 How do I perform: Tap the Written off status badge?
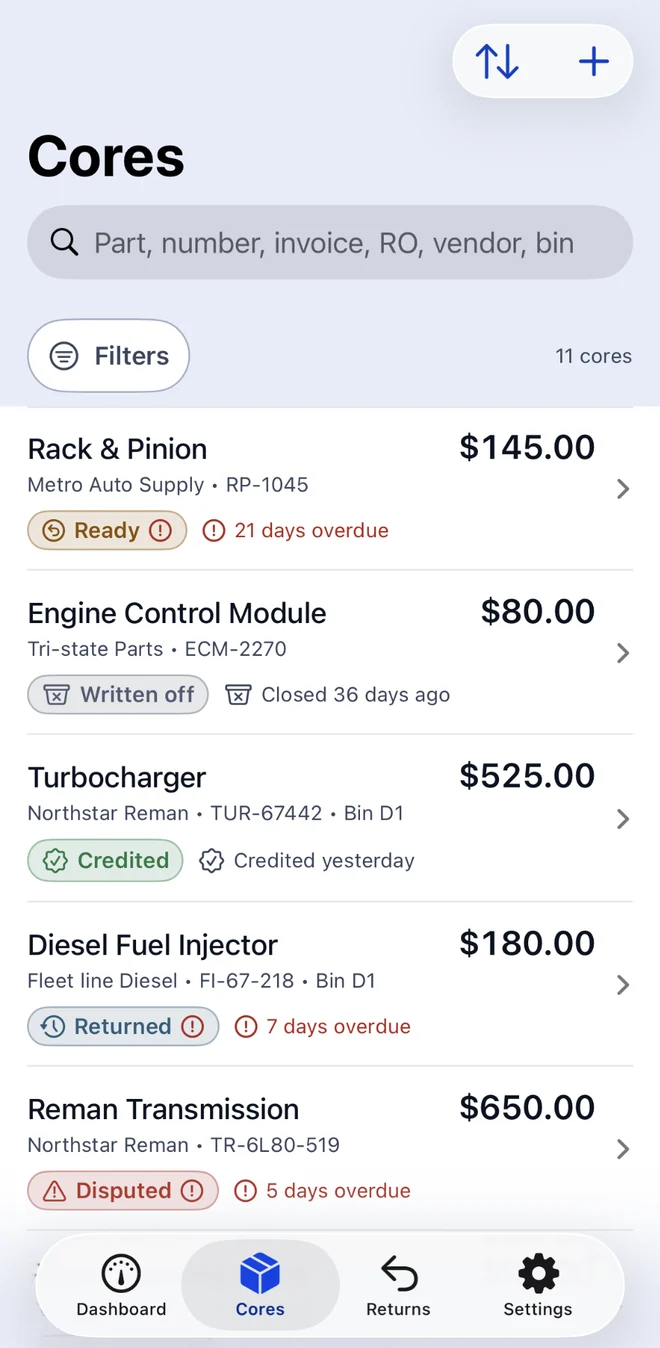point(118,694)
